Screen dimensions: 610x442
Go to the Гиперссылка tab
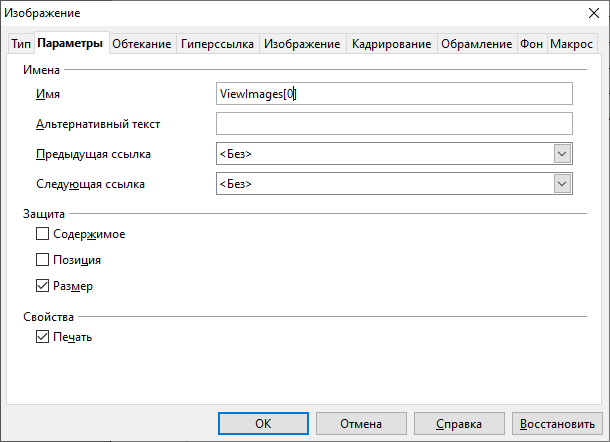(x=217, y=44)
